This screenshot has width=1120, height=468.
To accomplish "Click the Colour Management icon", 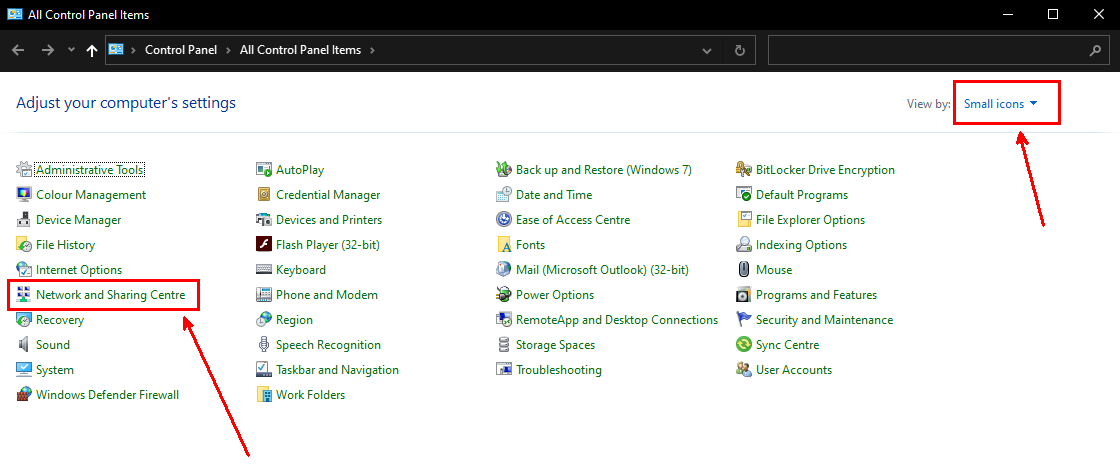I will [24, 195].
